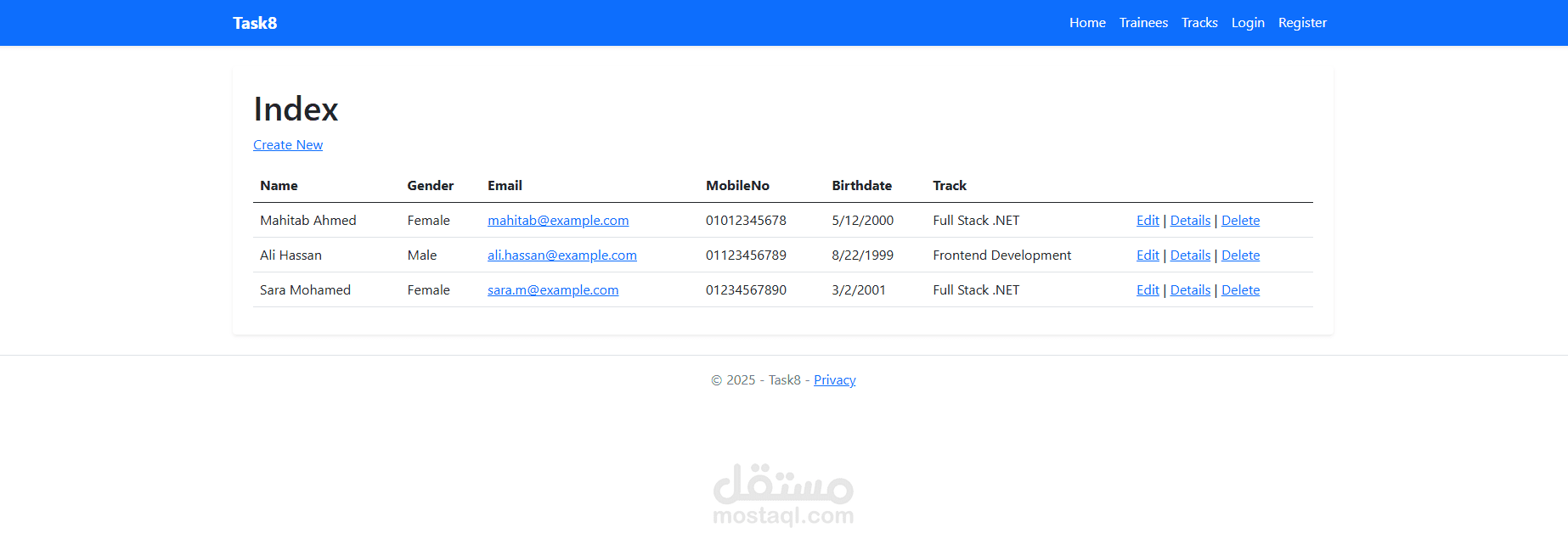Click birthdate 3/2/2001

[x=859, y=290]
